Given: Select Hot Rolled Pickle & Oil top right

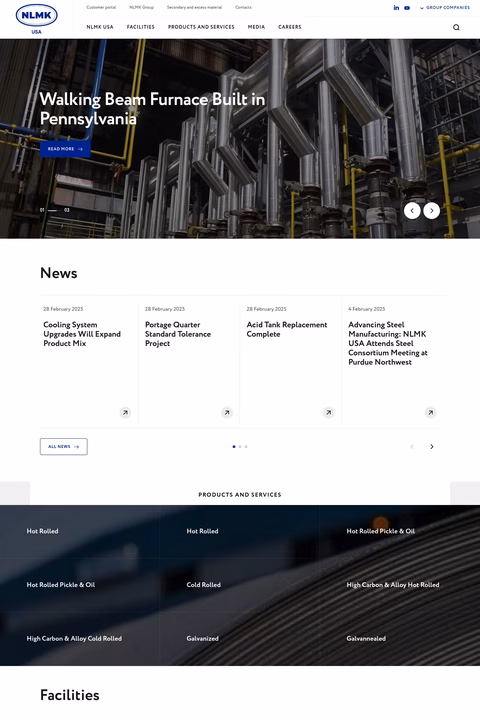Looking at the screenshot, I should [380, 531].
